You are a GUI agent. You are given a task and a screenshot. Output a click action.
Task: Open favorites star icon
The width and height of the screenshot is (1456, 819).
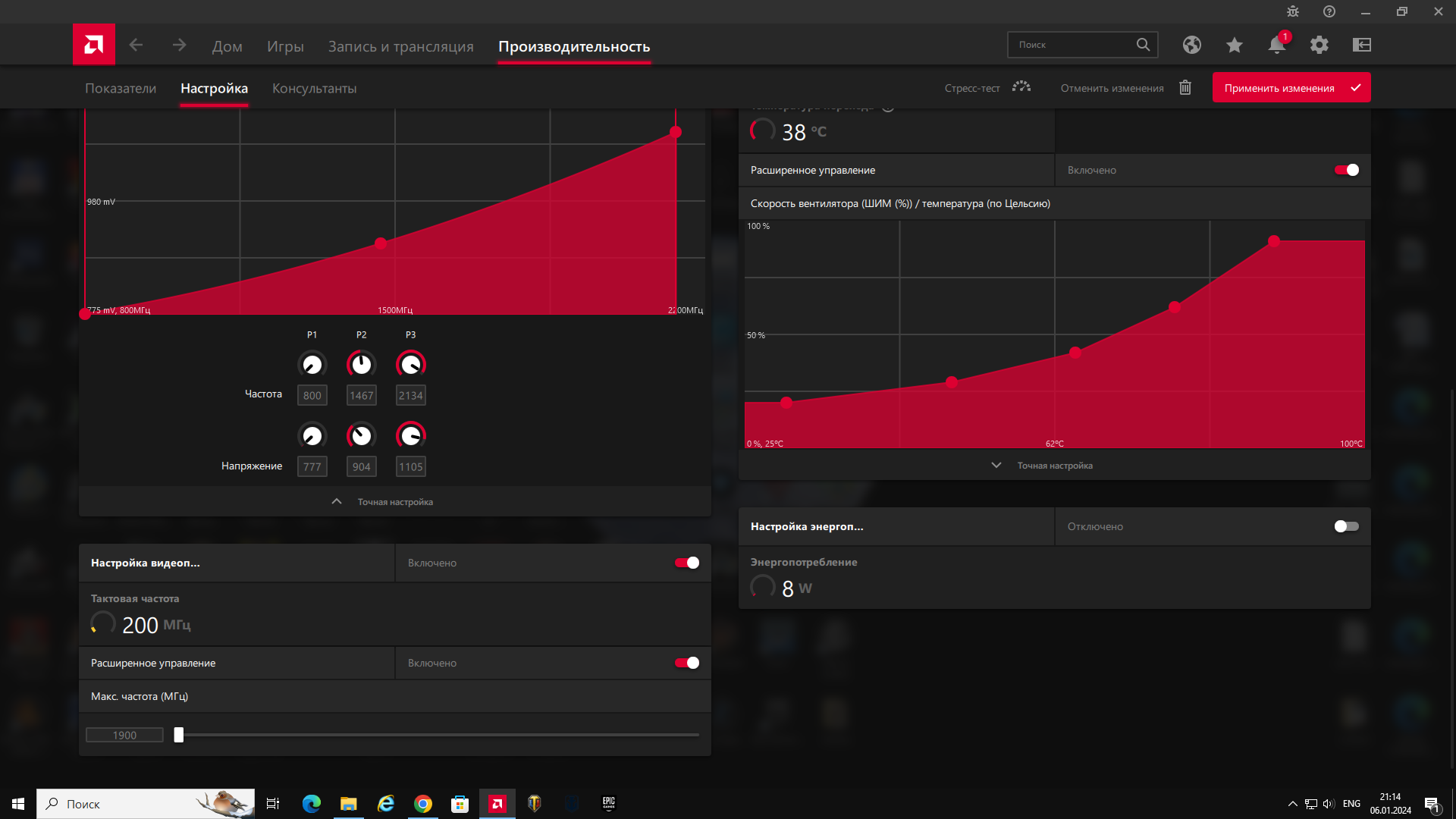(1234, 45)
